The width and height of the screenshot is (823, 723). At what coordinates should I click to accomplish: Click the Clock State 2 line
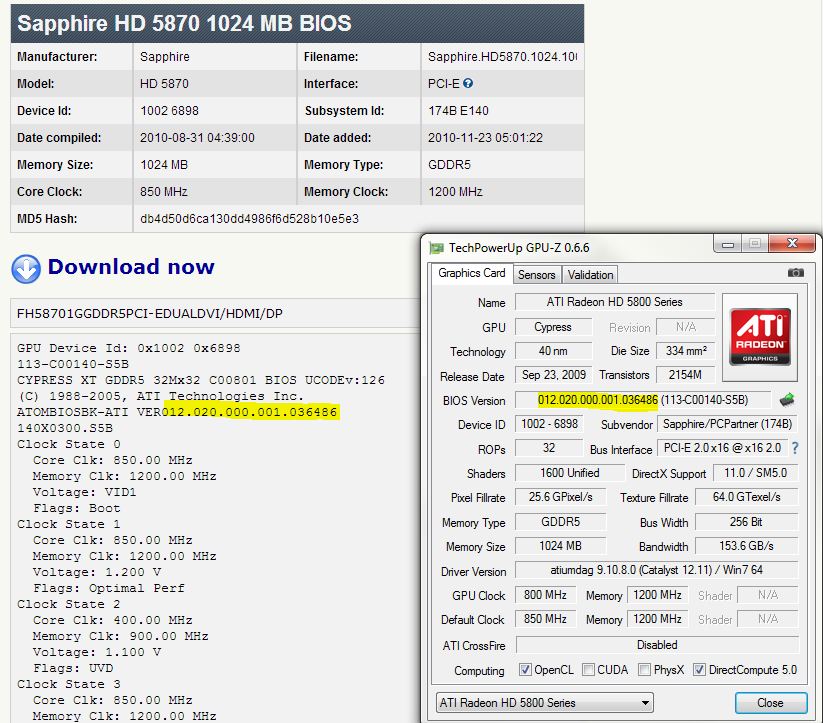tap(69, 604)
